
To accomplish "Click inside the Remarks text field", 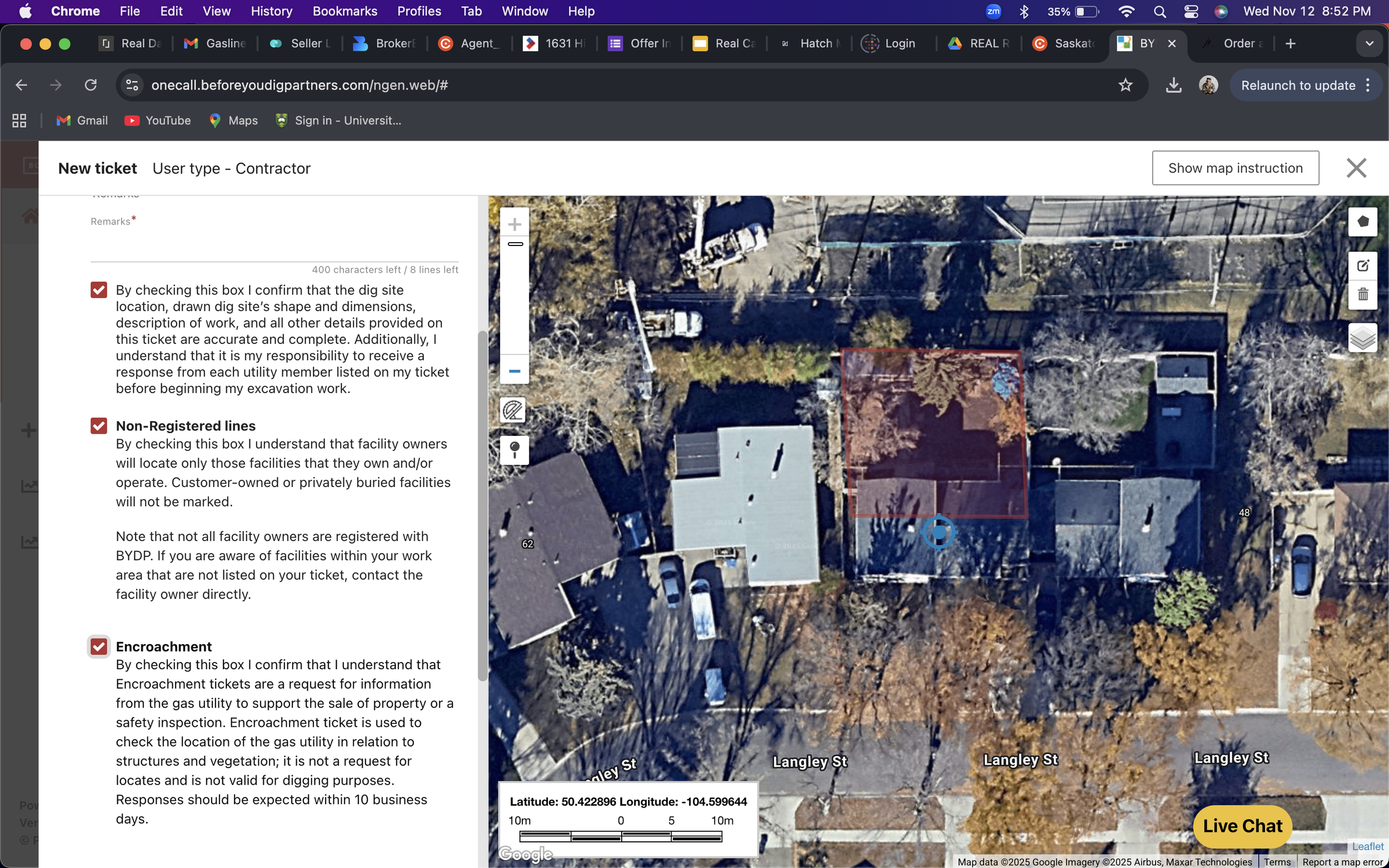I will pos(274,248).
